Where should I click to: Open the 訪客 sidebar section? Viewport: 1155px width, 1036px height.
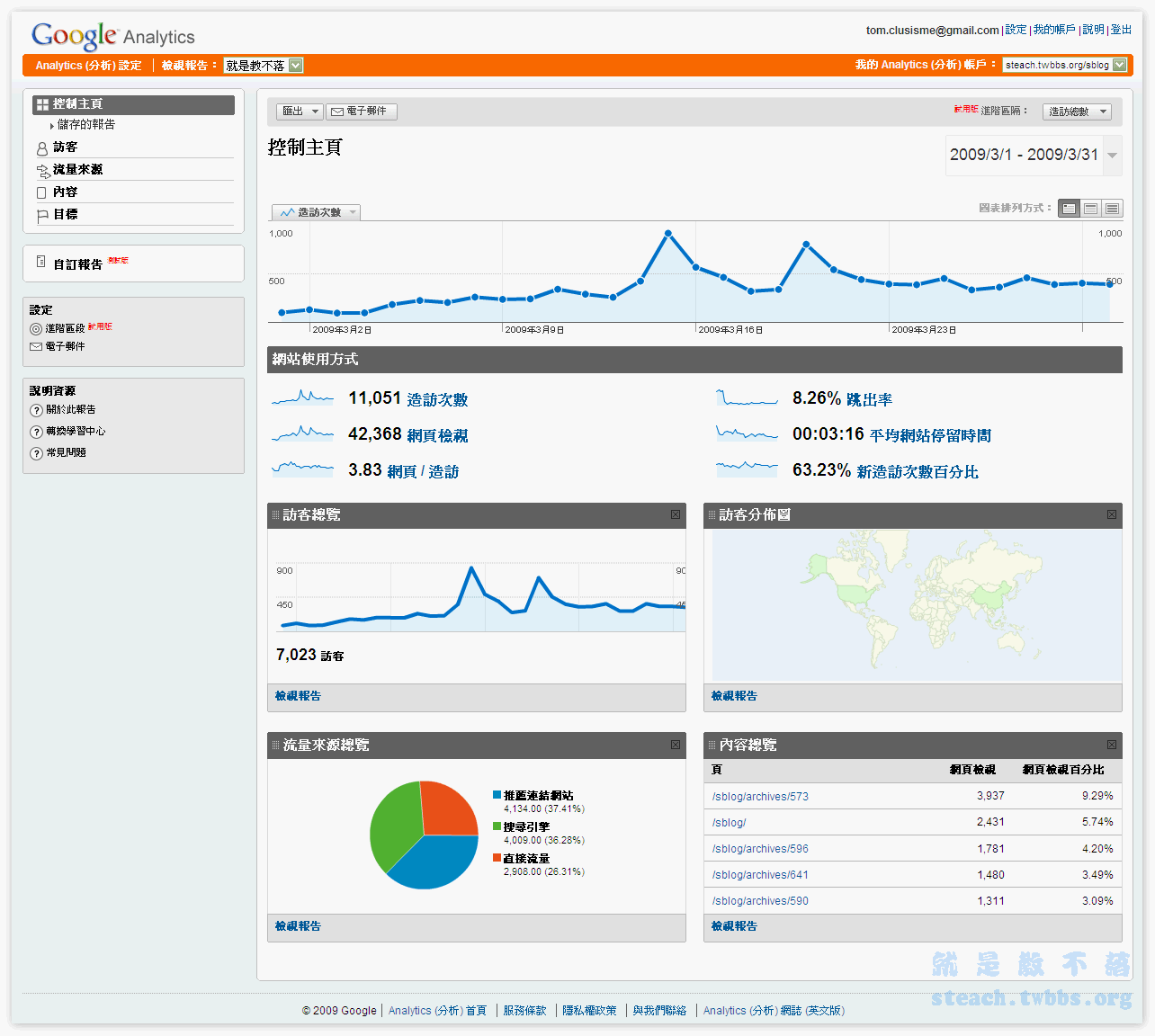coord(65,147)
